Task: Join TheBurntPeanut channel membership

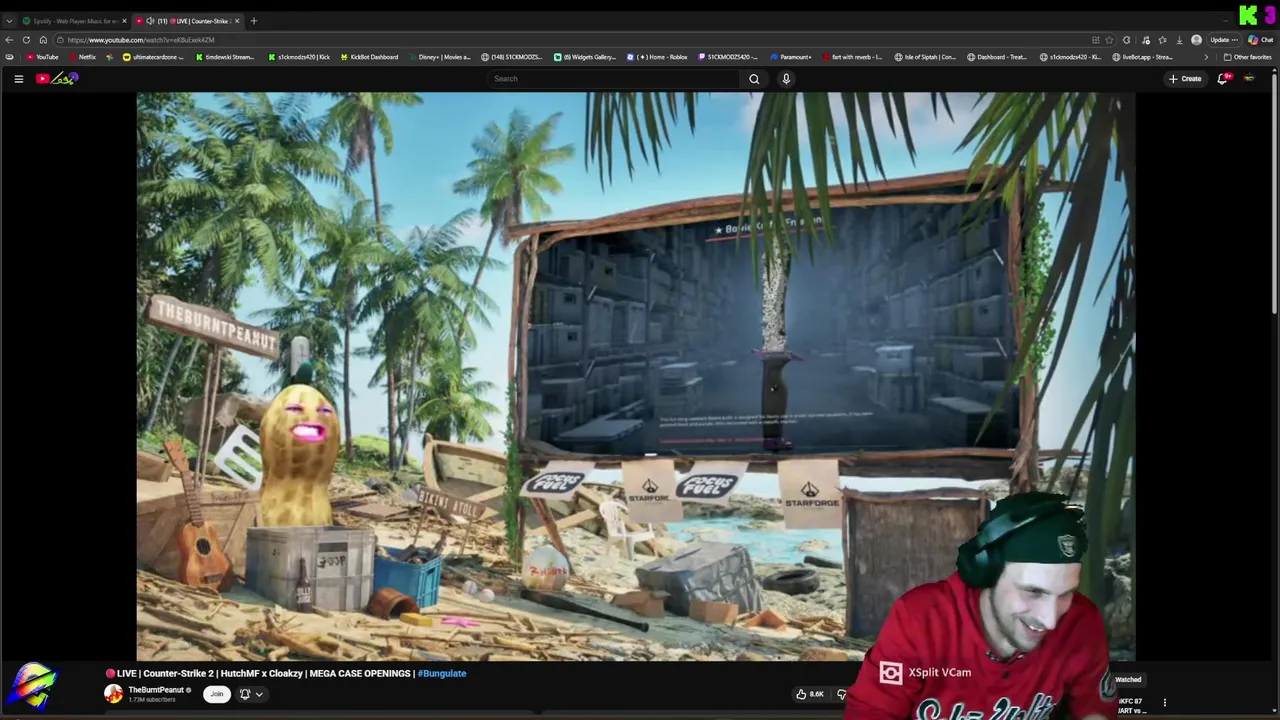Action: click(x=216, y=694)
